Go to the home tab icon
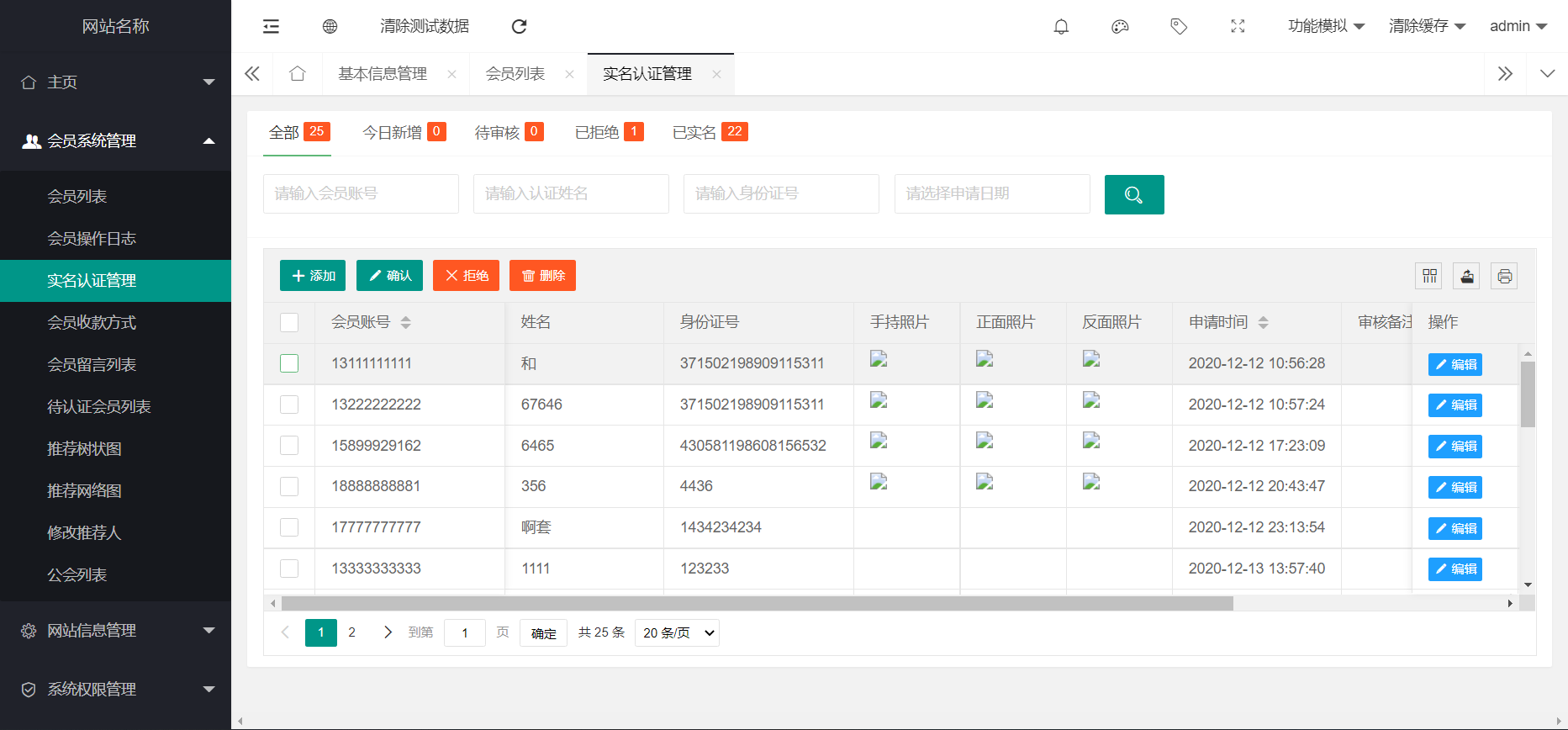Viewport: 1568px width, 730px height. 297,74
